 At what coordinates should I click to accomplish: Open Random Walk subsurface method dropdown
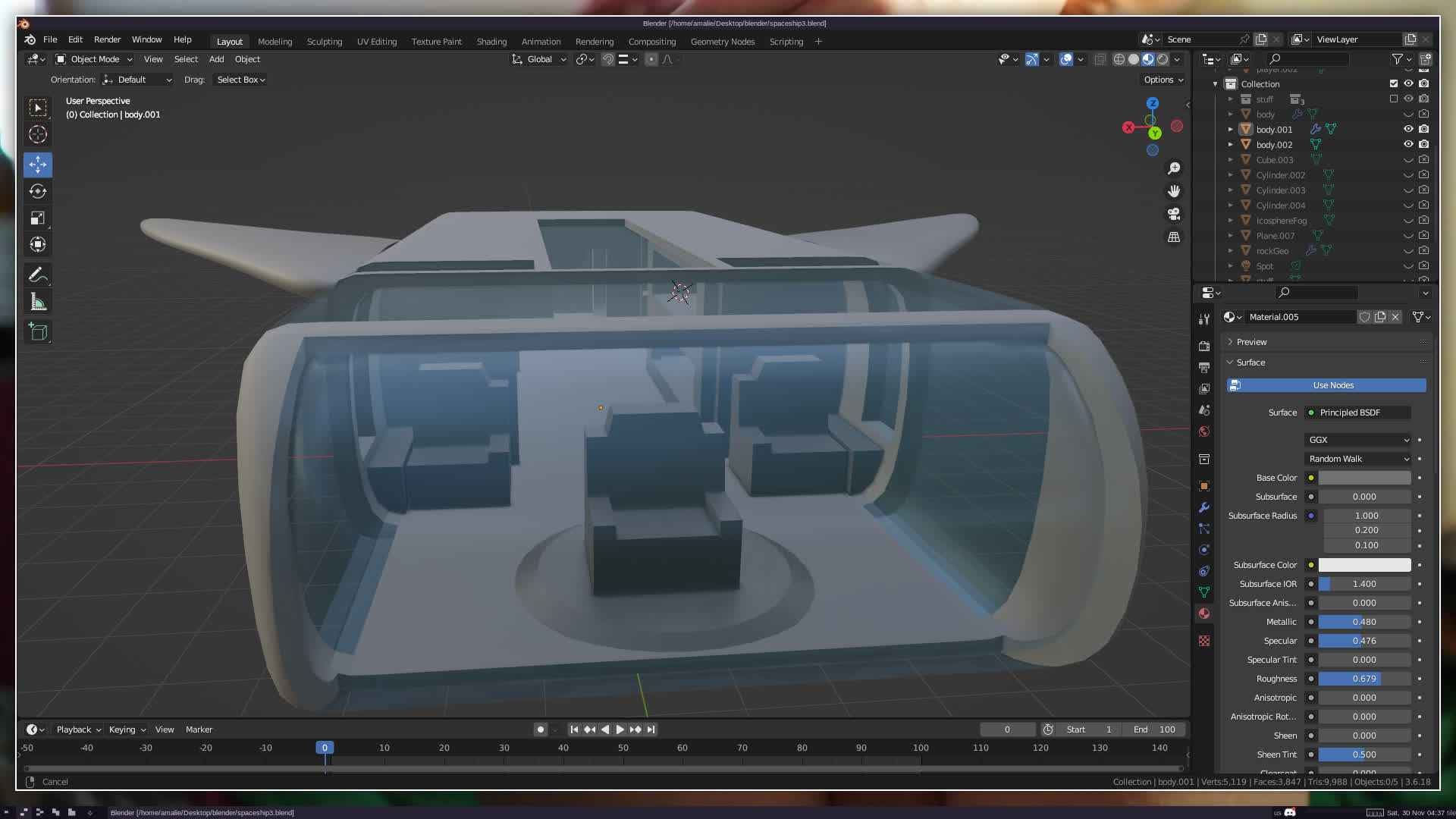1357,459
